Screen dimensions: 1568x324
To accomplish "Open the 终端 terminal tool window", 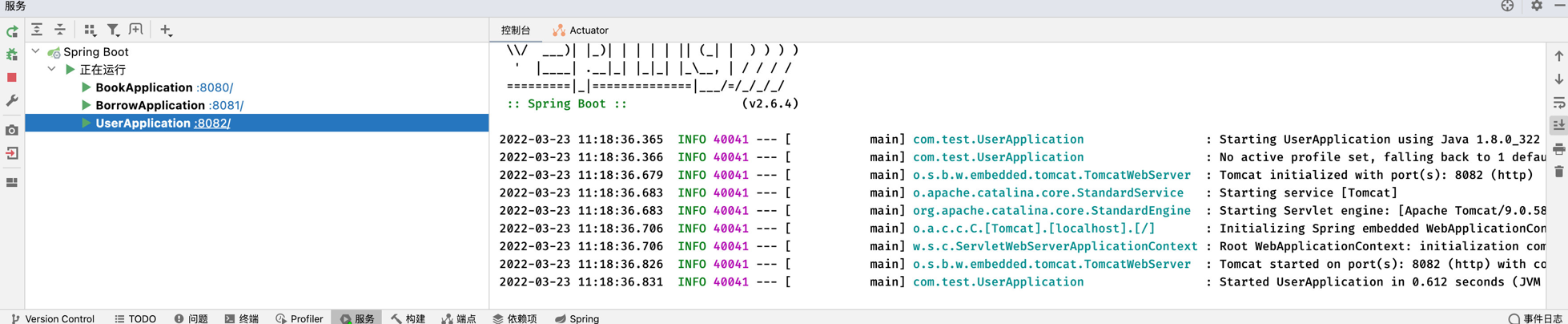I will (242, 318).
